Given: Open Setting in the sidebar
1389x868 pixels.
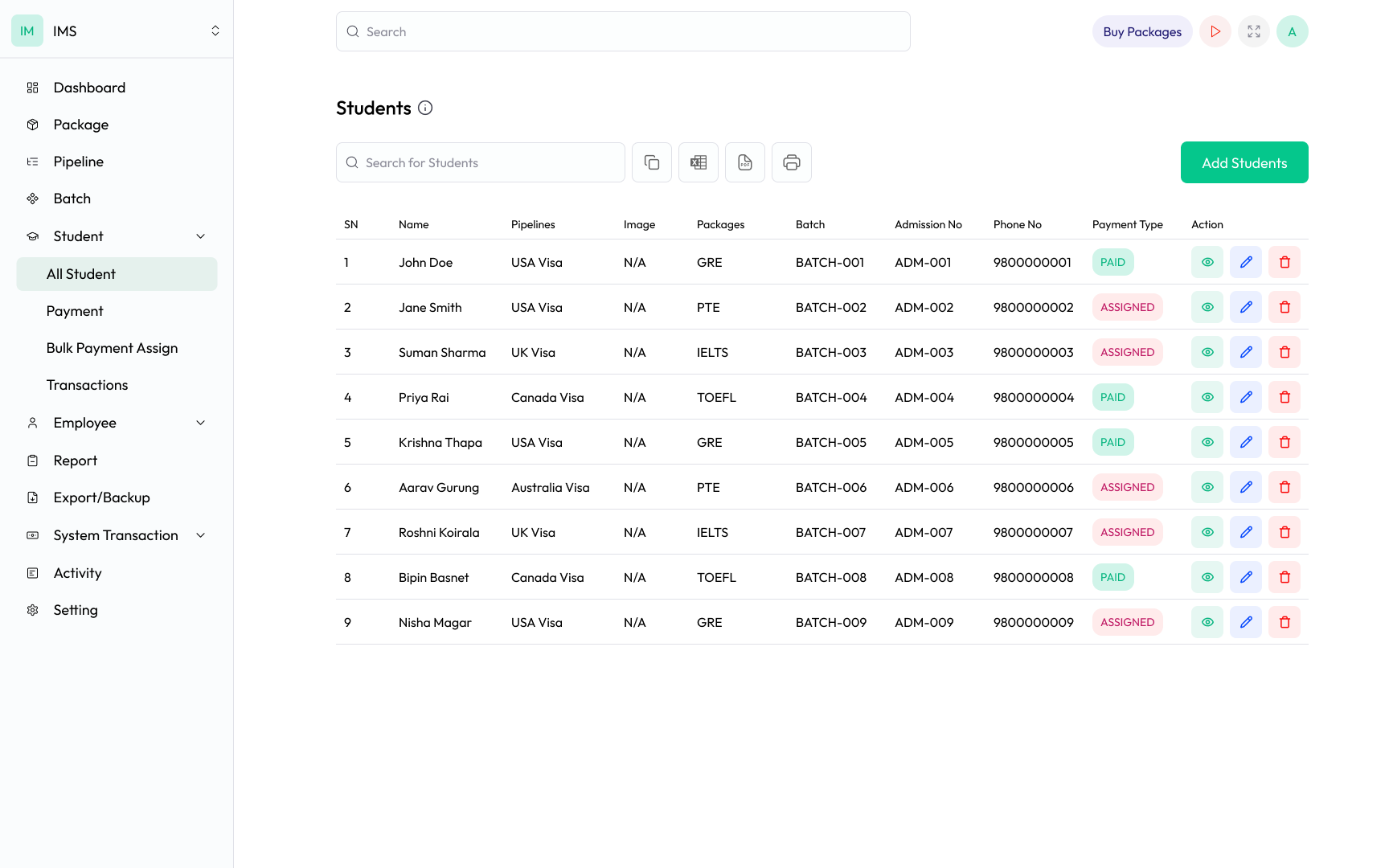Looking at the screenshot, I should [x=117, y=610].
